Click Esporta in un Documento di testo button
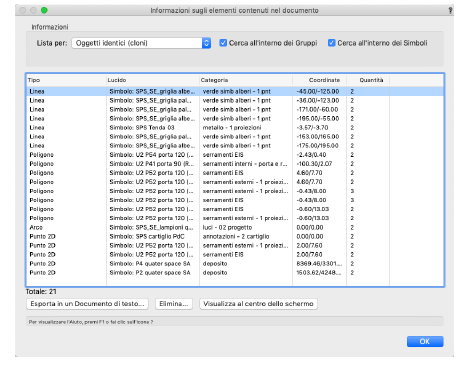The image size is (467, 368). [87, 304]
